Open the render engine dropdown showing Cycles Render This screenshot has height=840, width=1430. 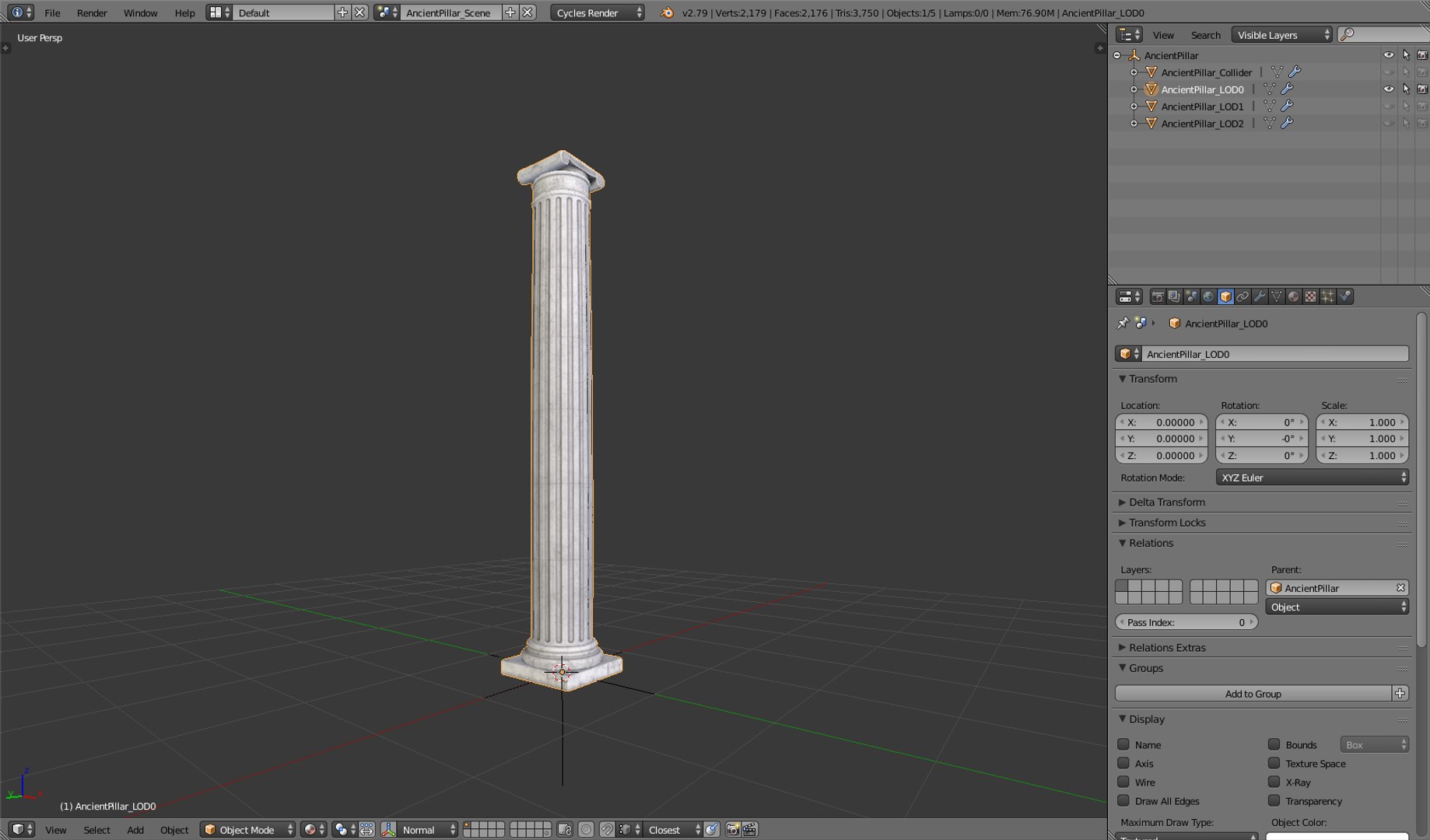coord(598,12)
